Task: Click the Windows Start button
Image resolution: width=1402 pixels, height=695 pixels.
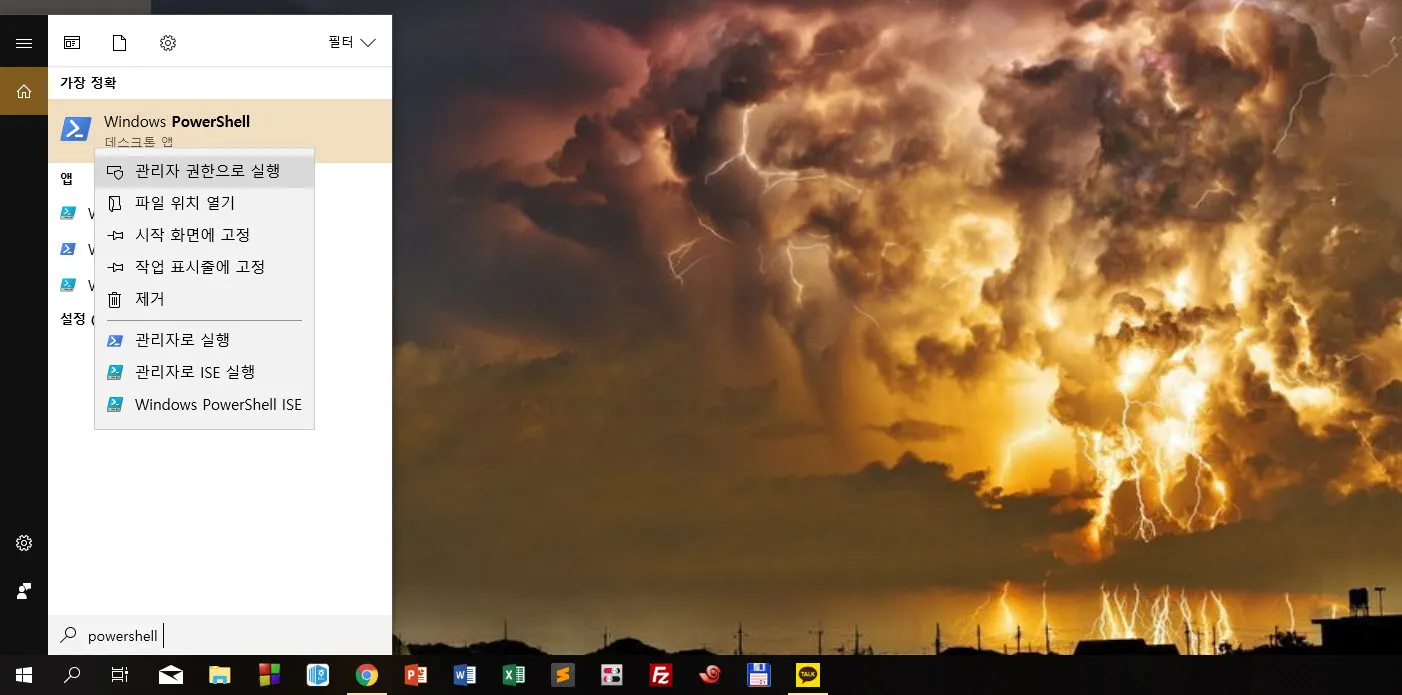Action: click(24, 675)
